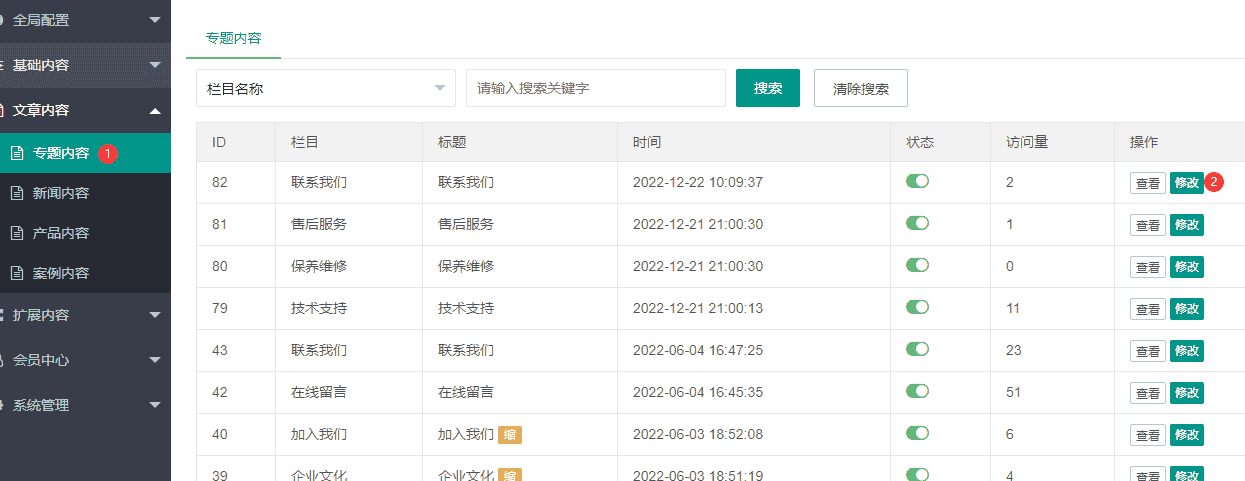The width and height of the screenshot is (1245, 481).
Task: Click 修改 for ID 43 row
Action: 1187,351
